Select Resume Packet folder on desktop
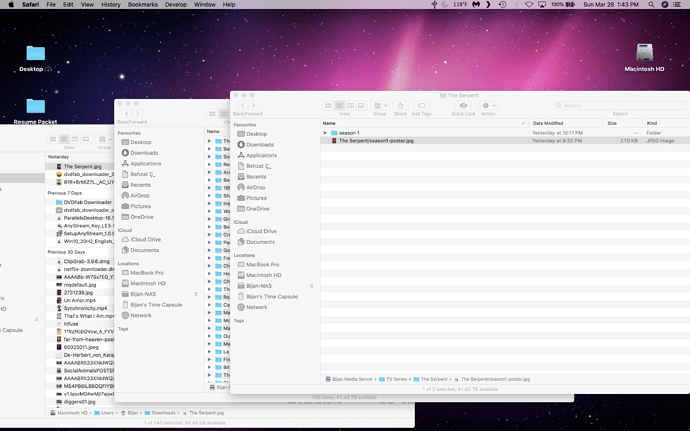The height and width of the screenshot is (431, 690). (35, 111)
